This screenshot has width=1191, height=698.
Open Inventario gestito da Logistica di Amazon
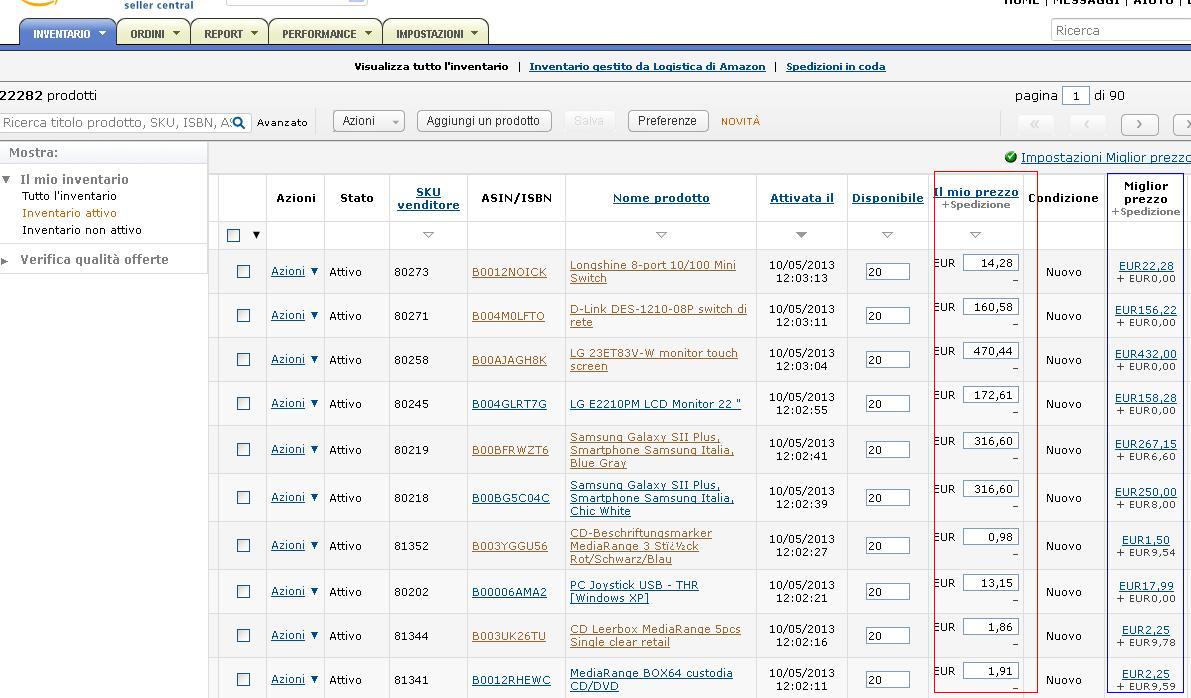(x=647, y=66)
